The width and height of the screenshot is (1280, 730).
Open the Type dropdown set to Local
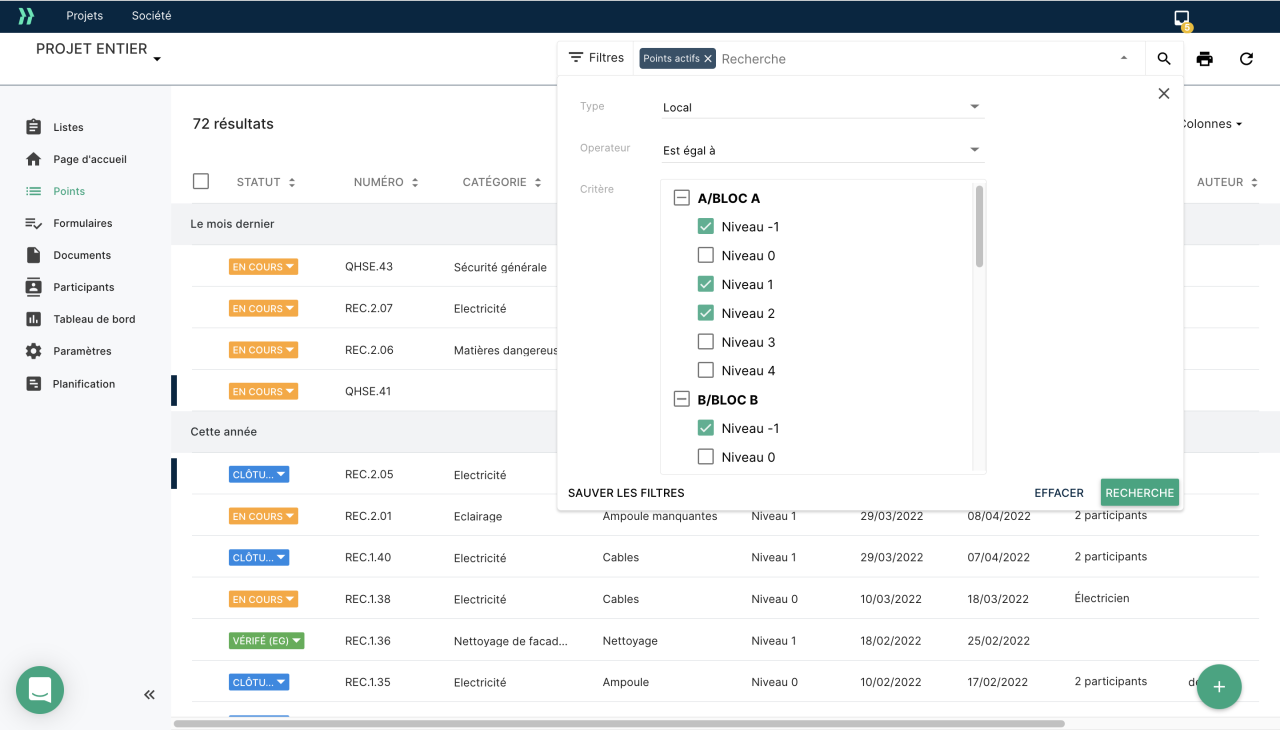[822, 107]
